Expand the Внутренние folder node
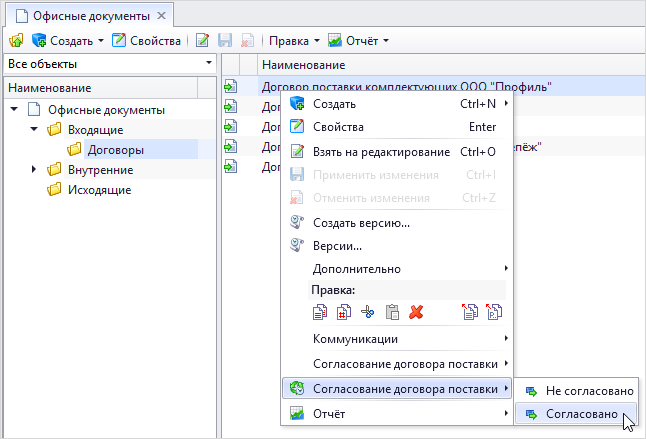The height and width of the screenshot is (439, 646). pyautogui.click(x=34, y=170)
